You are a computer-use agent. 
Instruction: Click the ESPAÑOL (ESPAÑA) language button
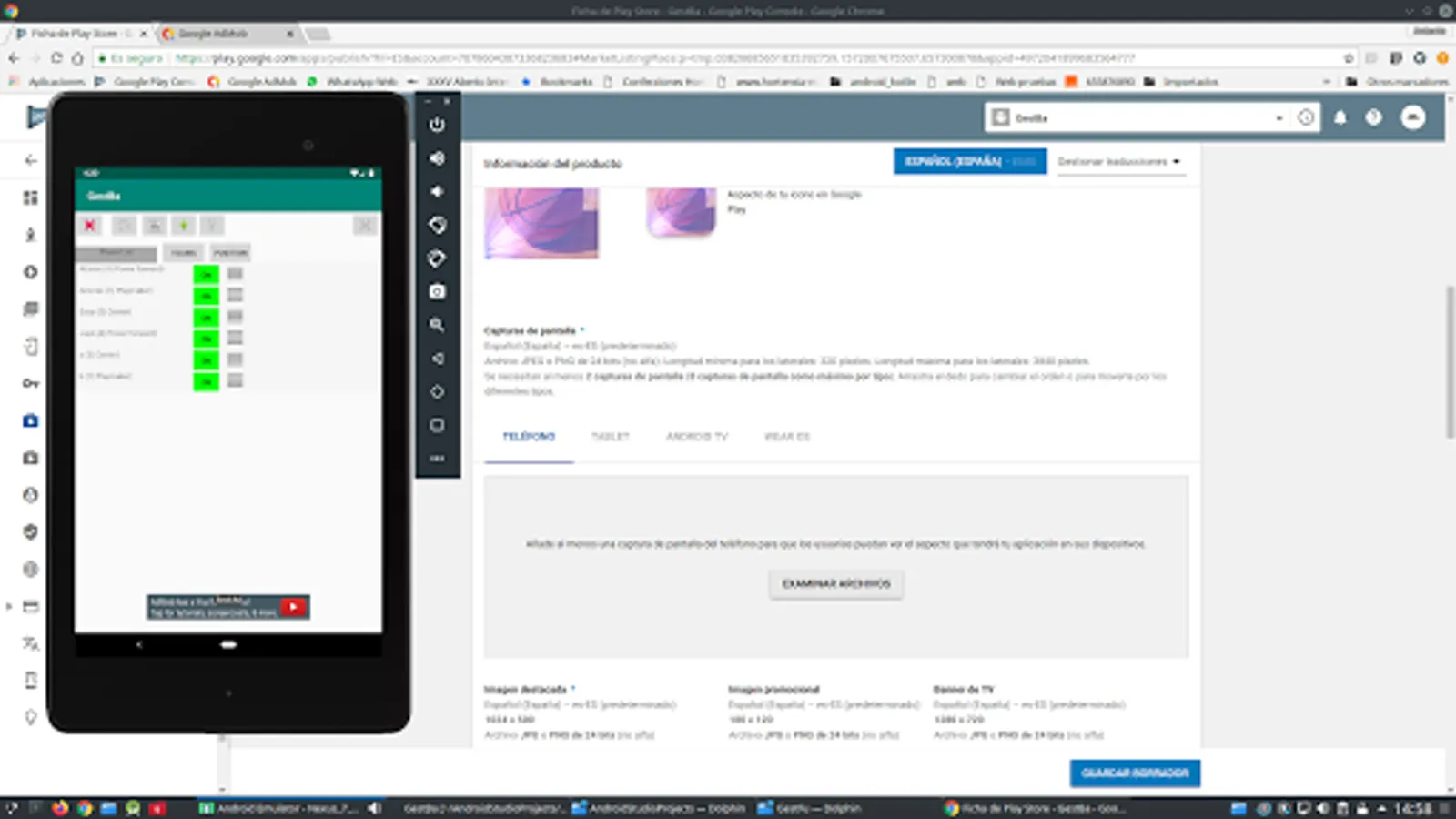969,162
